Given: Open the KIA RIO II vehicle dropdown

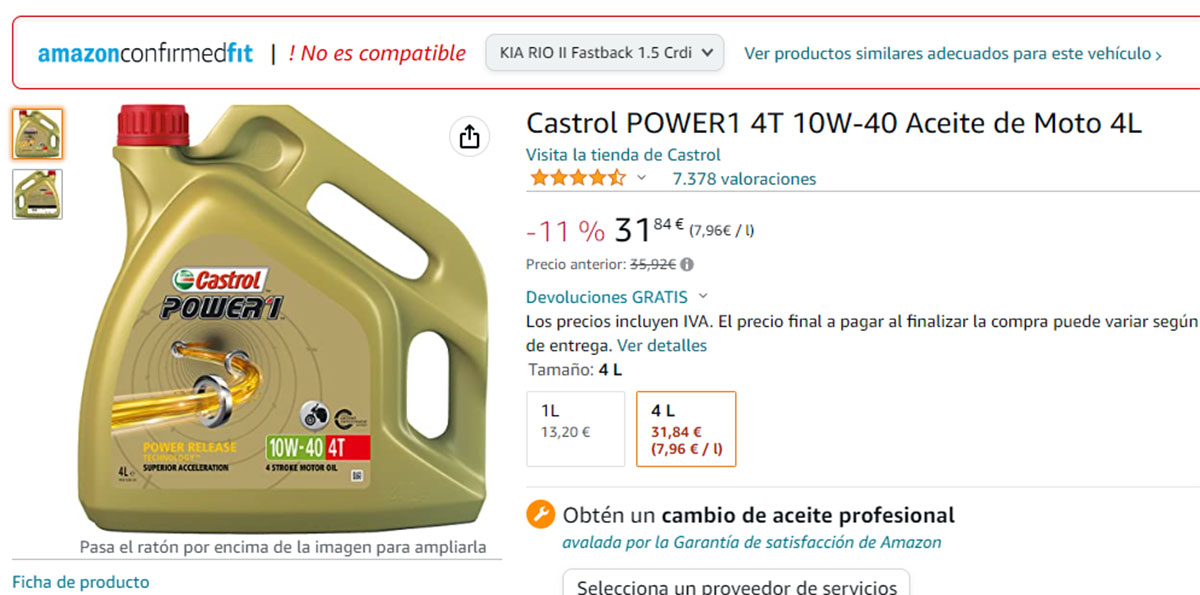Looking at the screenshot, I should 605,53.
